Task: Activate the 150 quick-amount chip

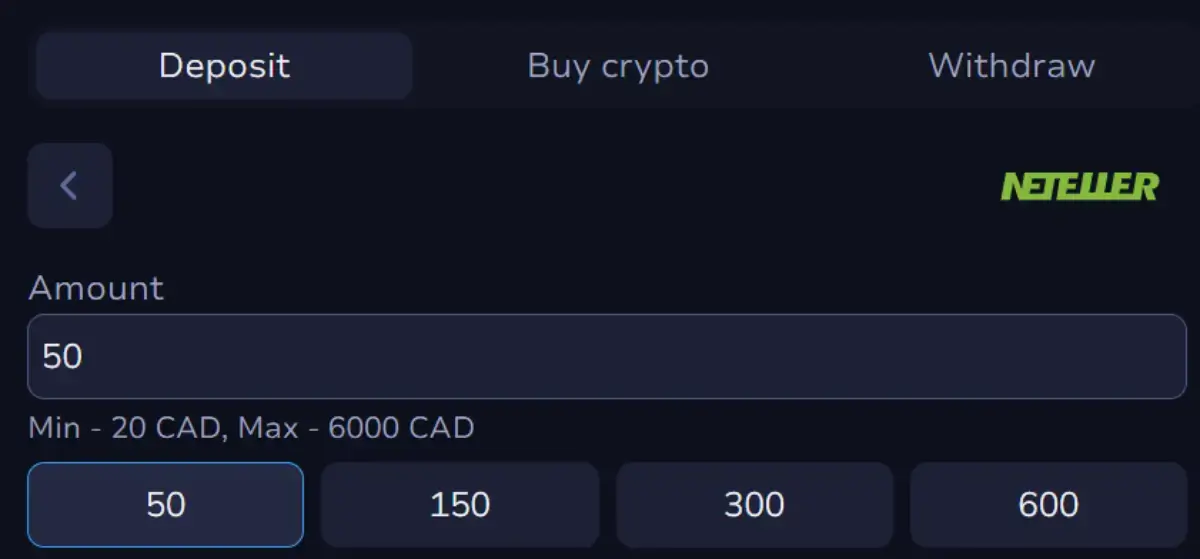Action: click(x=459, y=504)
